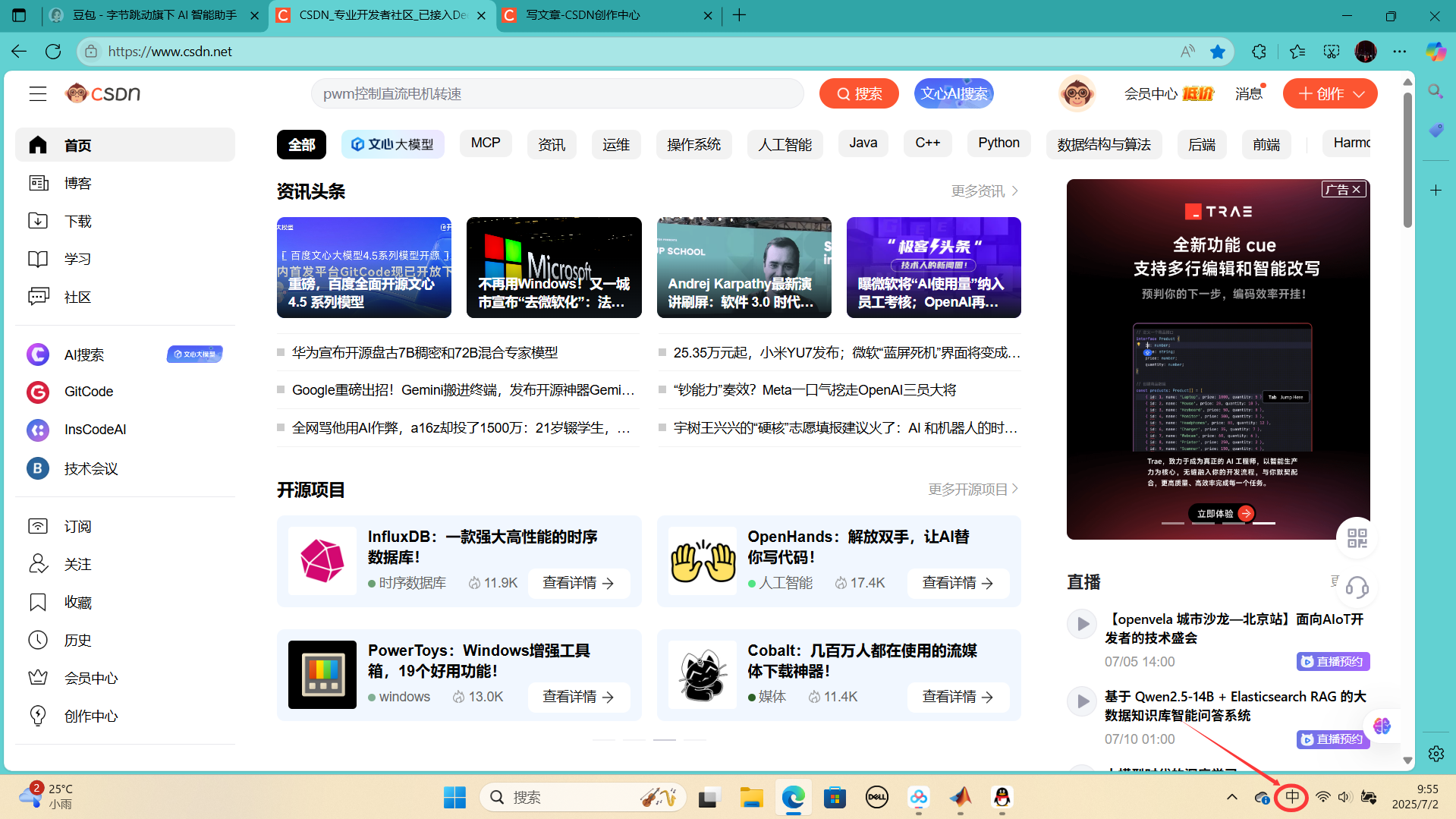1456x819 pixels.
Task: Collapse the sidebar with the hamburger icon
Action: [x=37, y=93]
